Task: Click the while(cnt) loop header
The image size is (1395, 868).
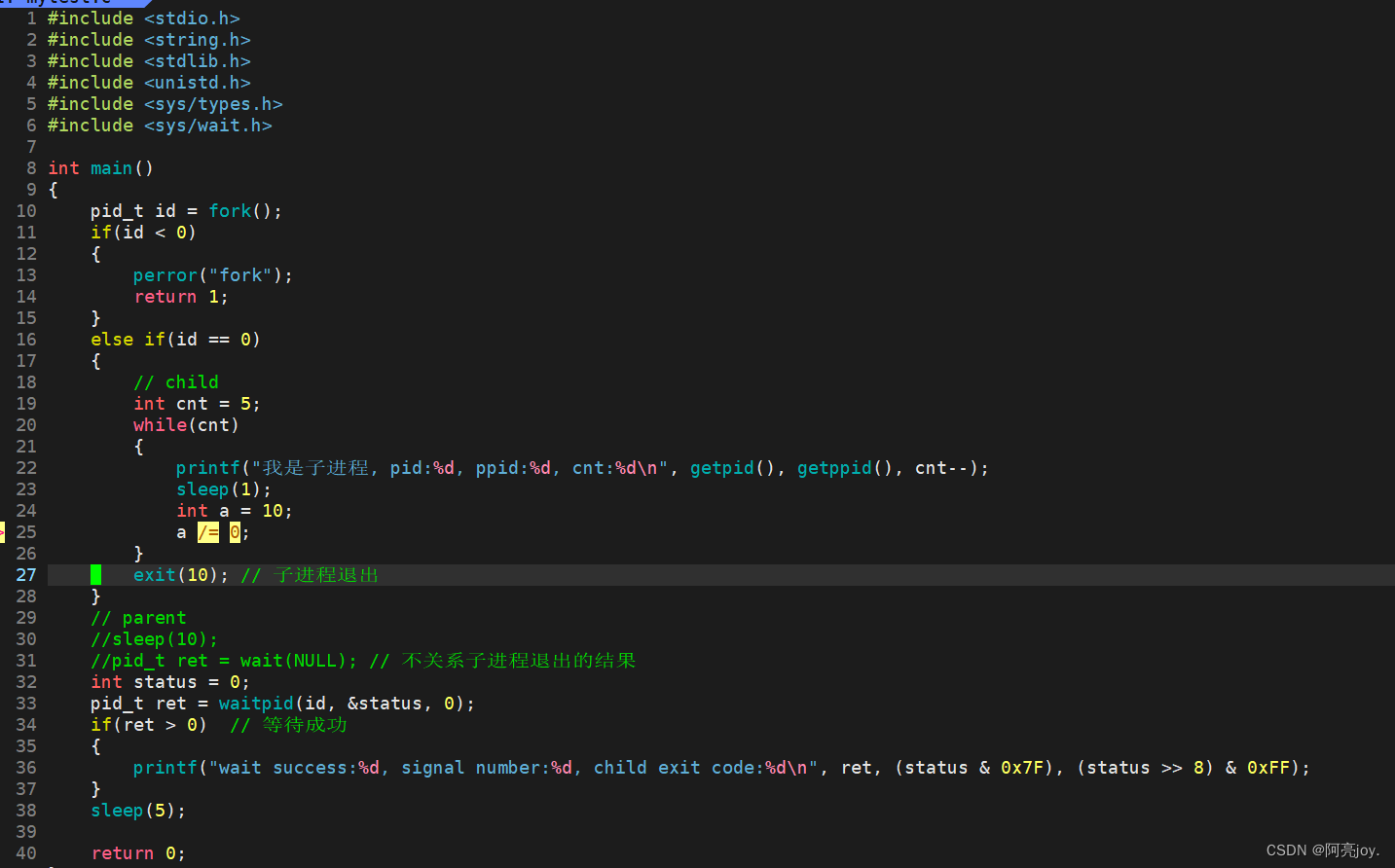Action: (x=187, y=425)
